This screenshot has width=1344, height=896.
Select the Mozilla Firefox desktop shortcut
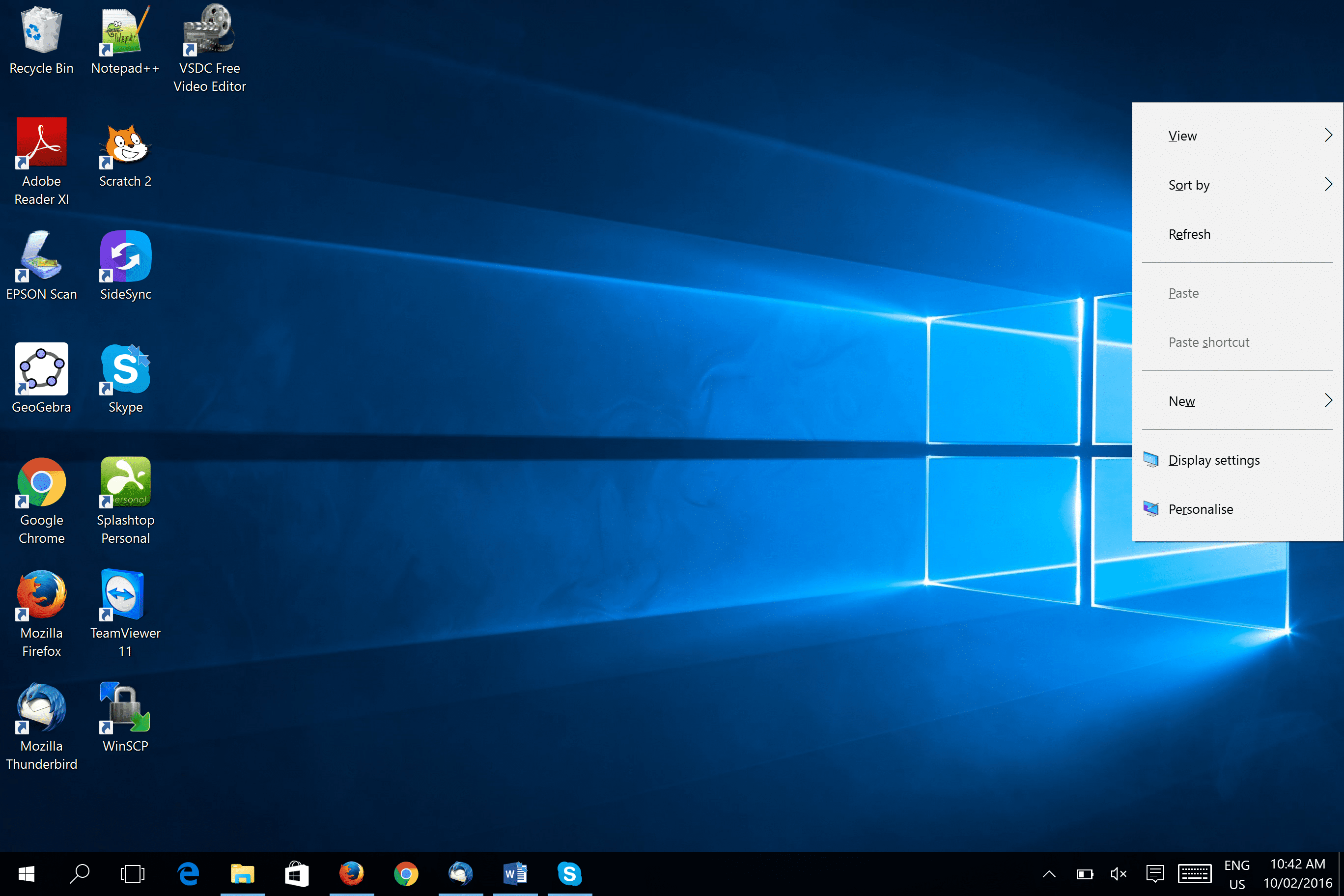41,615
